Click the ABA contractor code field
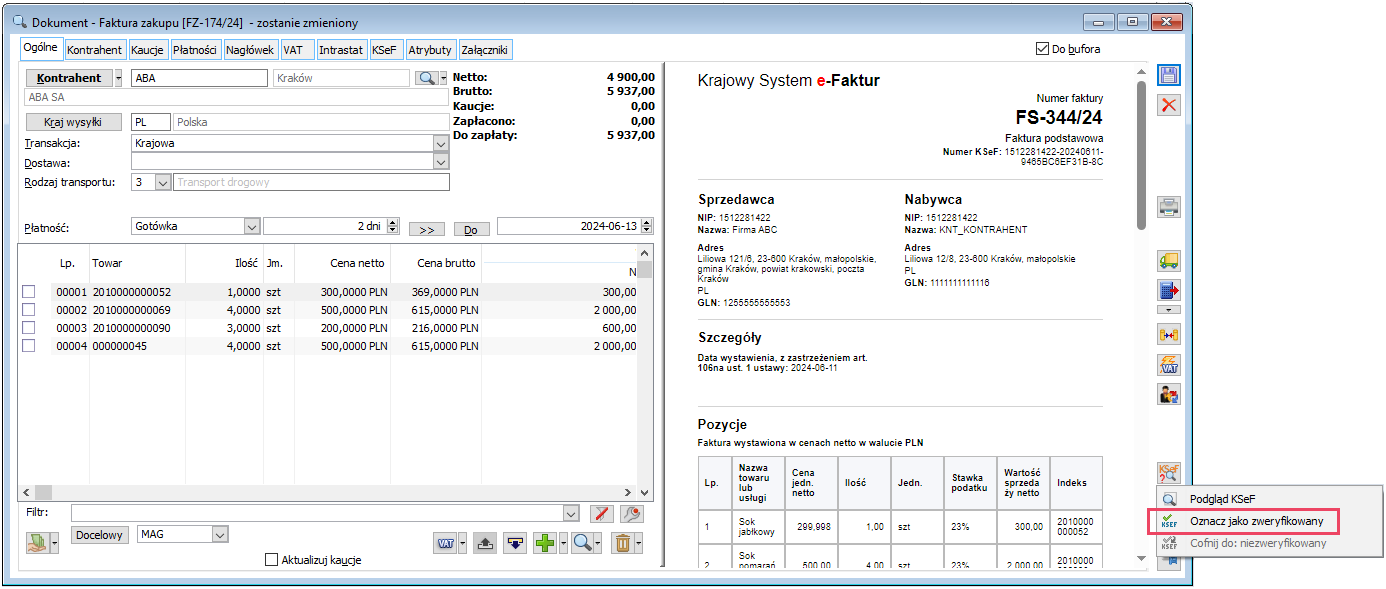The image size is (1386, 589). coord(199,78)
